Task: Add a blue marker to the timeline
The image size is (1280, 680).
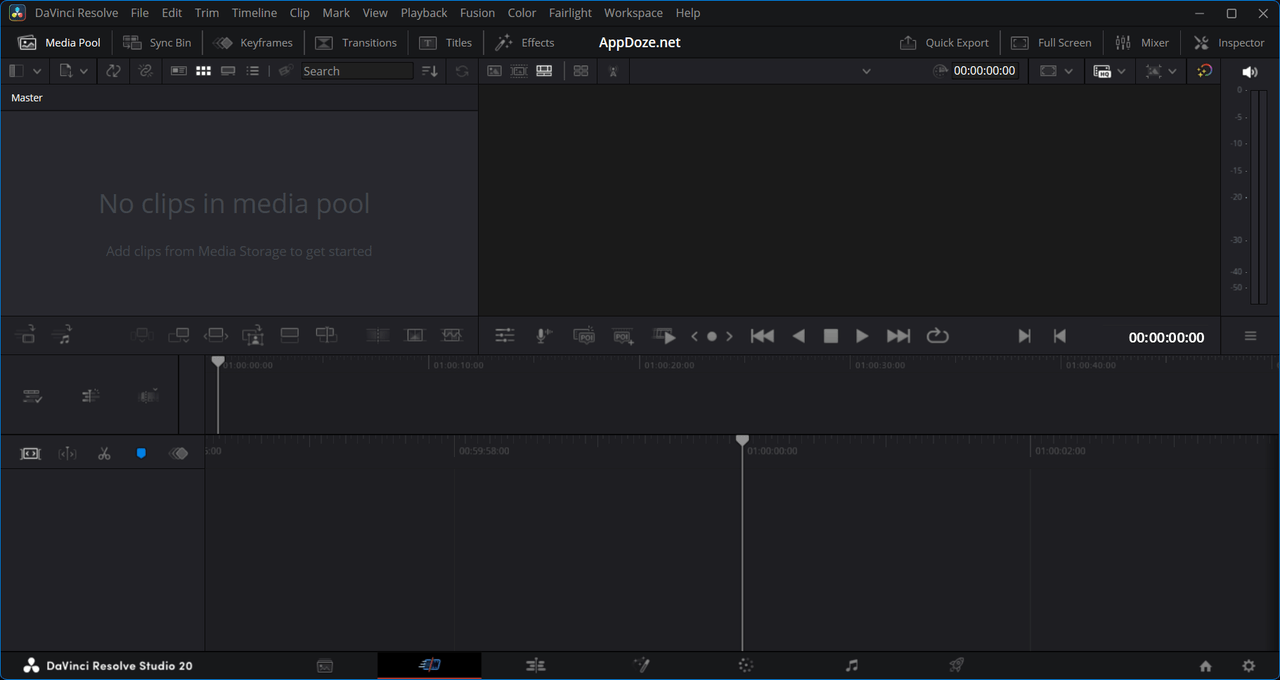Action: [141, 454]
